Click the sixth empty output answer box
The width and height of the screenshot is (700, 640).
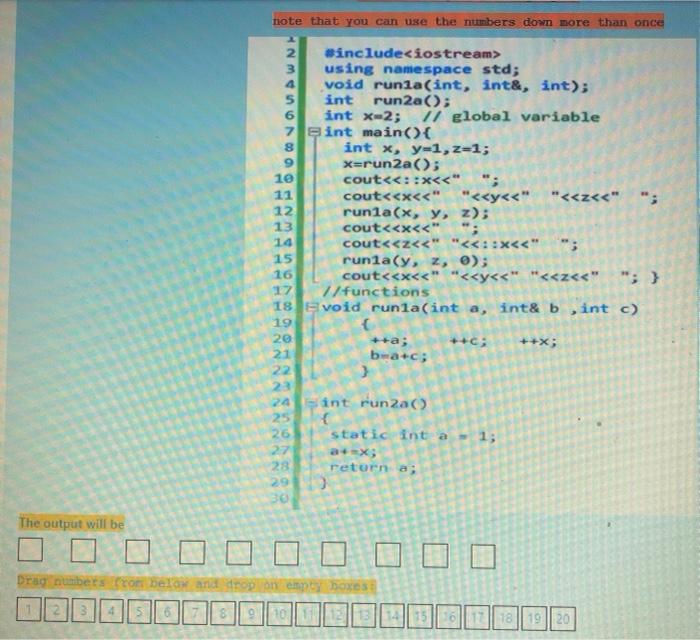coord(286,553)
